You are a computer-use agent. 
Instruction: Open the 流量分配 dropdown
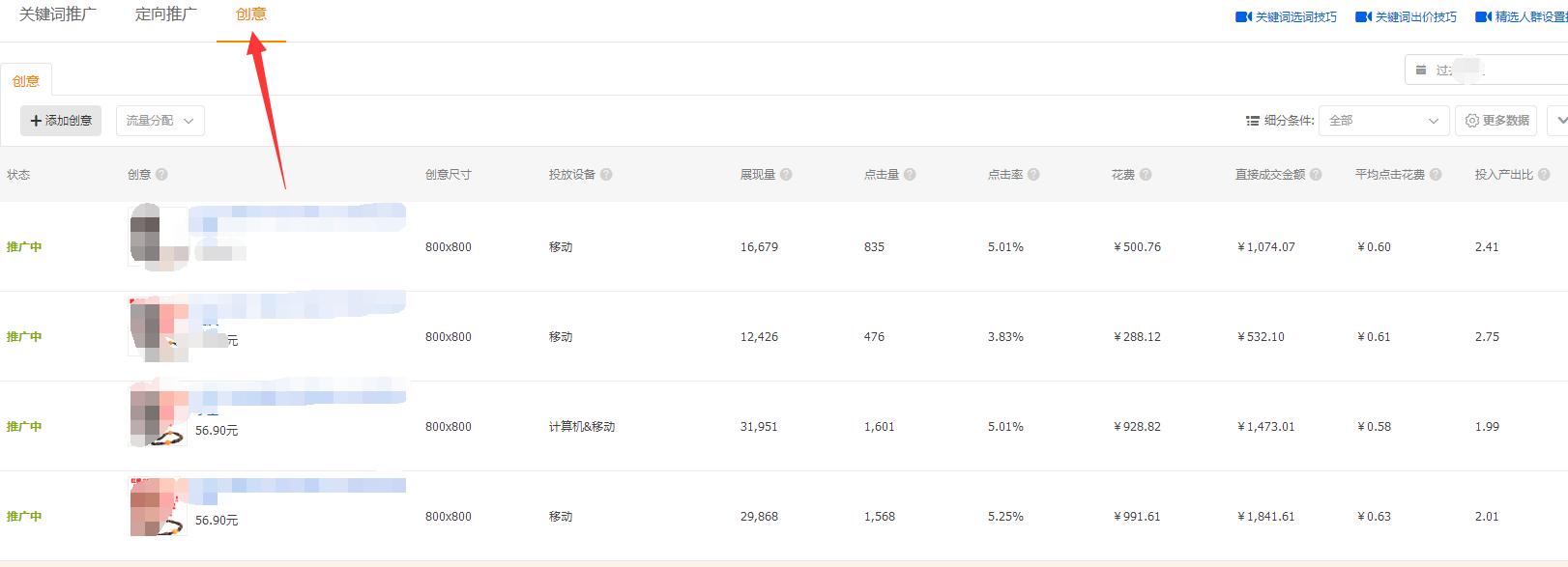[160, 120]
